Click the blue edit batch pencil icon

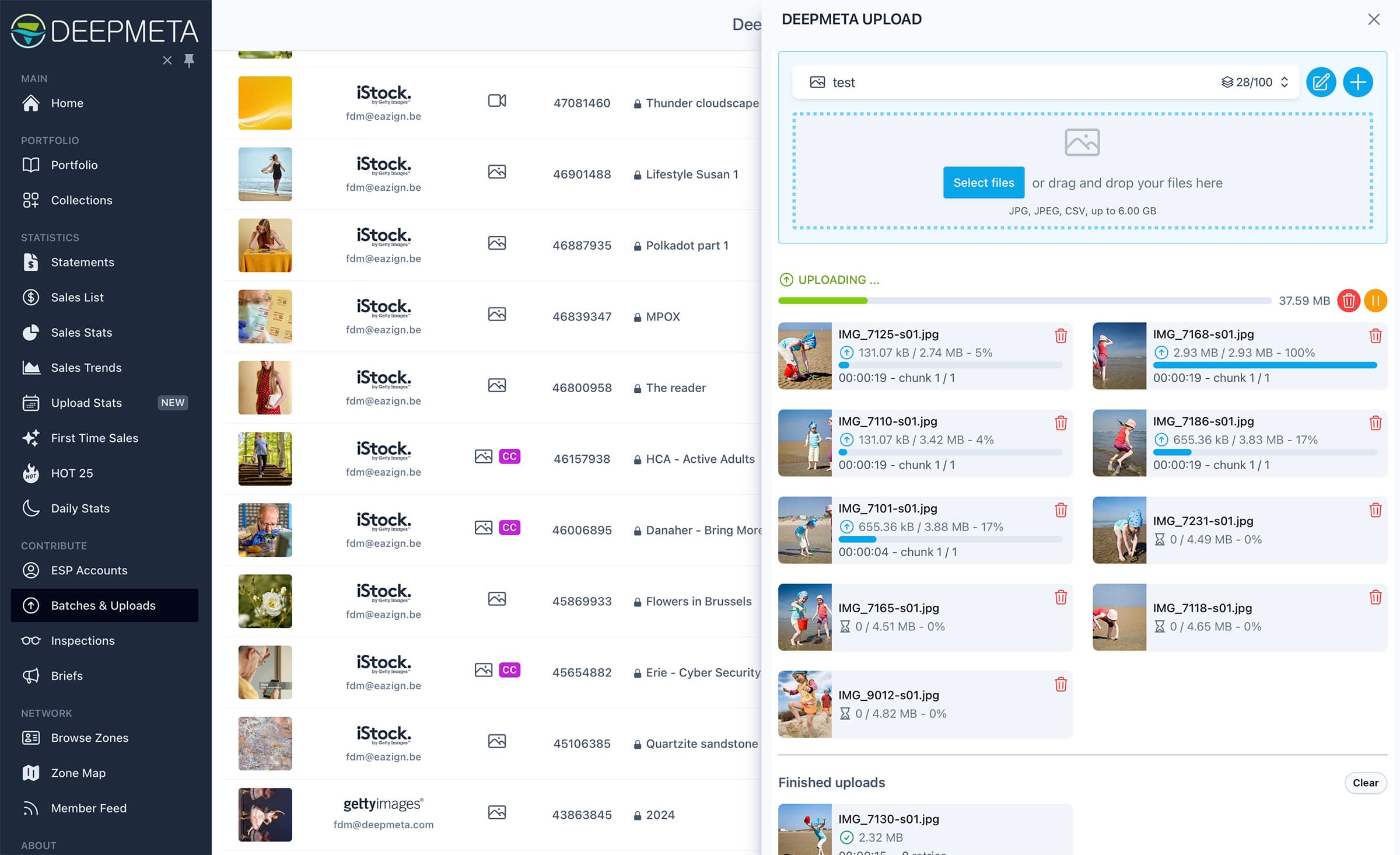click(x=1321, y=82)
